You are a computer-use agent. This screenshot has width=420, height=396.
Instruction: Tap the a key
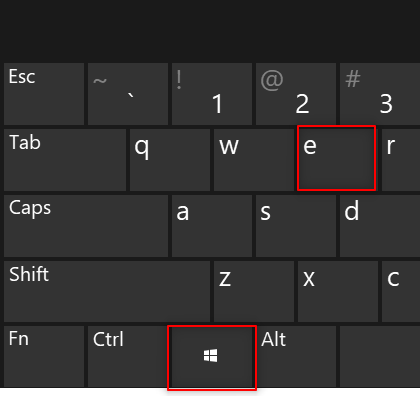click(x=212, y=226)
